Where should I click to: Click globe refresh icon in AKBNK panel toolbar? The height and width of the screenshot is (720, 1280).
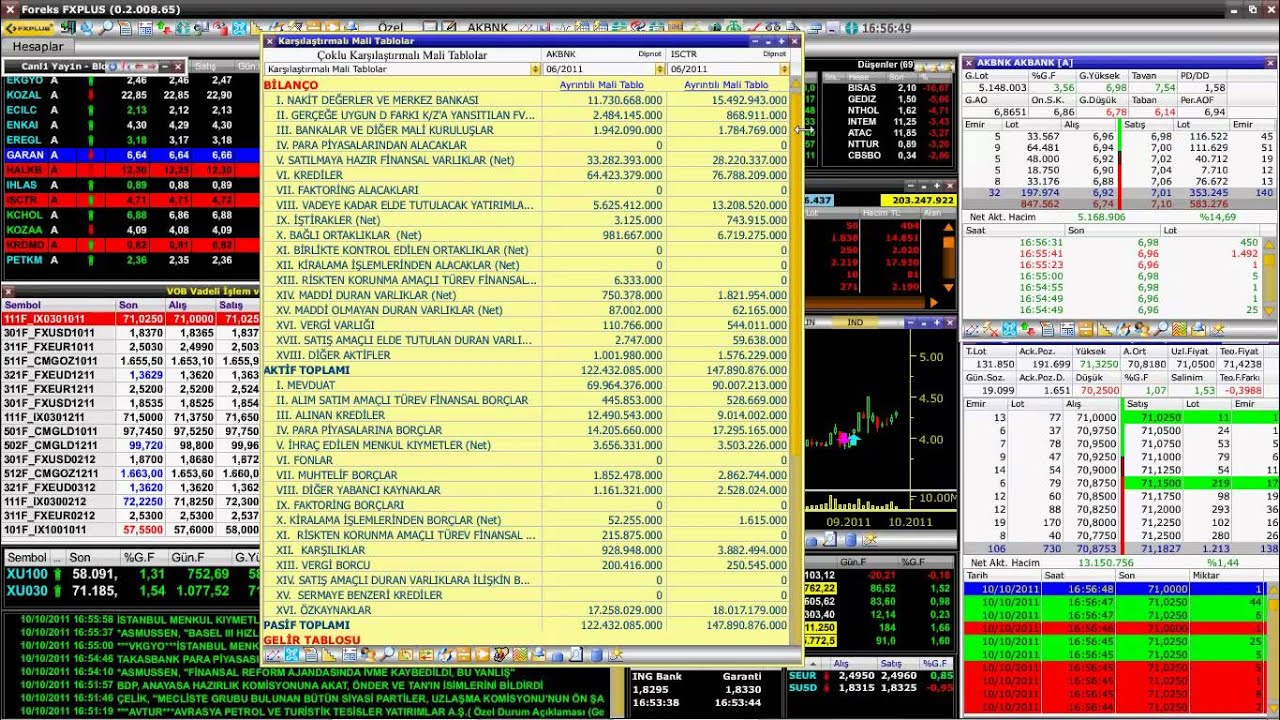click(x=1124, y=330)
